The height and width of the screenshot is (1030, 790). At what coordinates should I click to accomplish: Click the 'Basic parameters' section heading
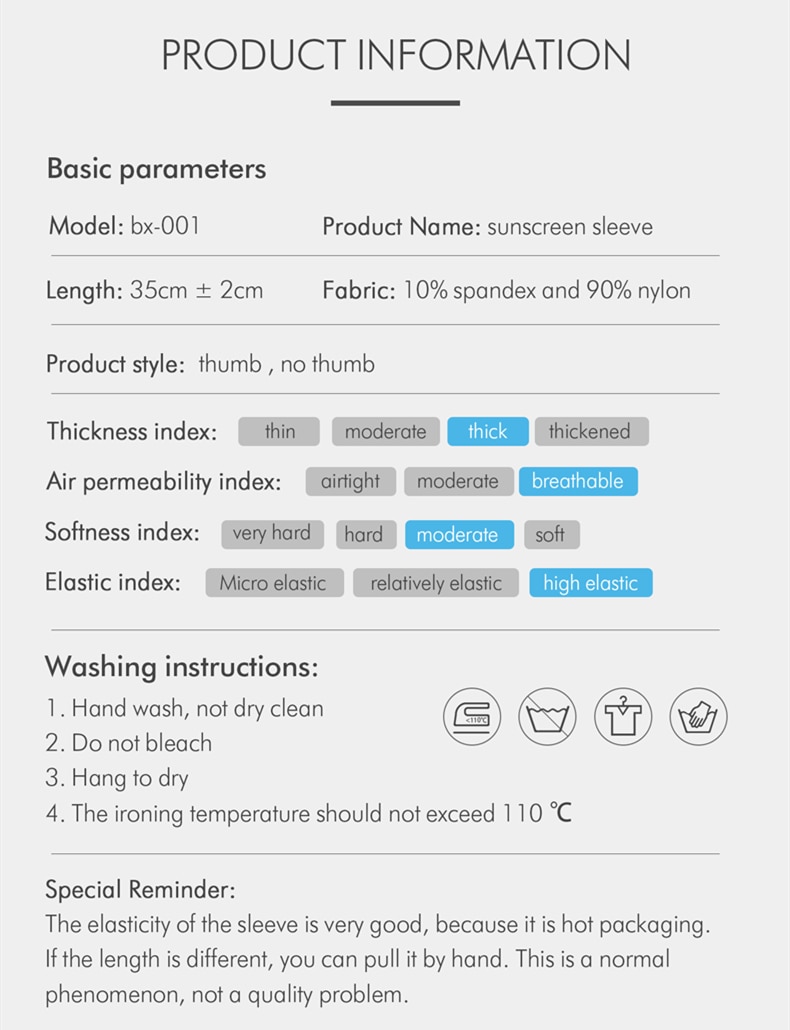(156, 169)
